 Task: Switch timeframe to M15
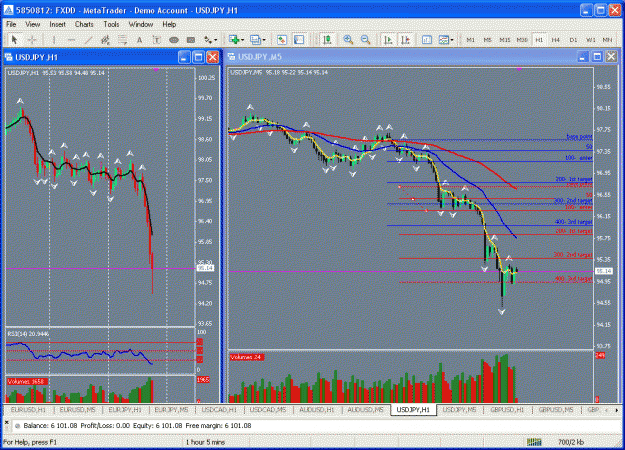tap(505, 40)
